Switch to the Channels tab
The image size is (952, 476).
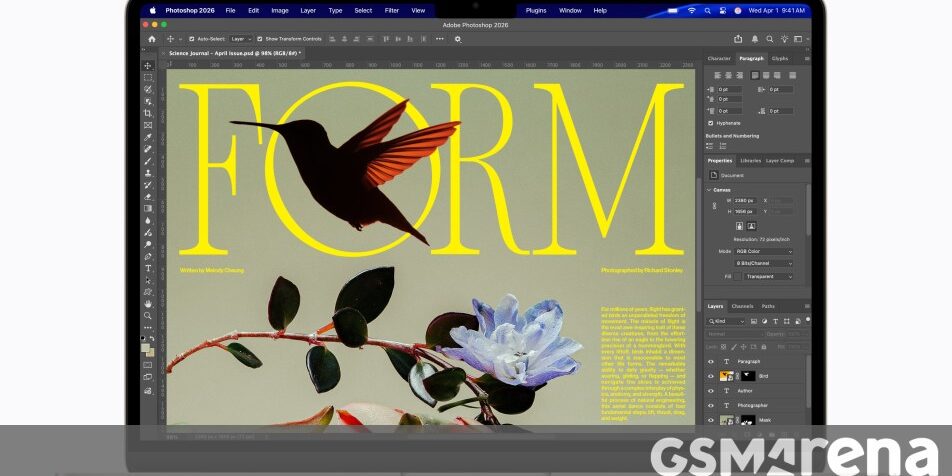[x=742, y=306]
